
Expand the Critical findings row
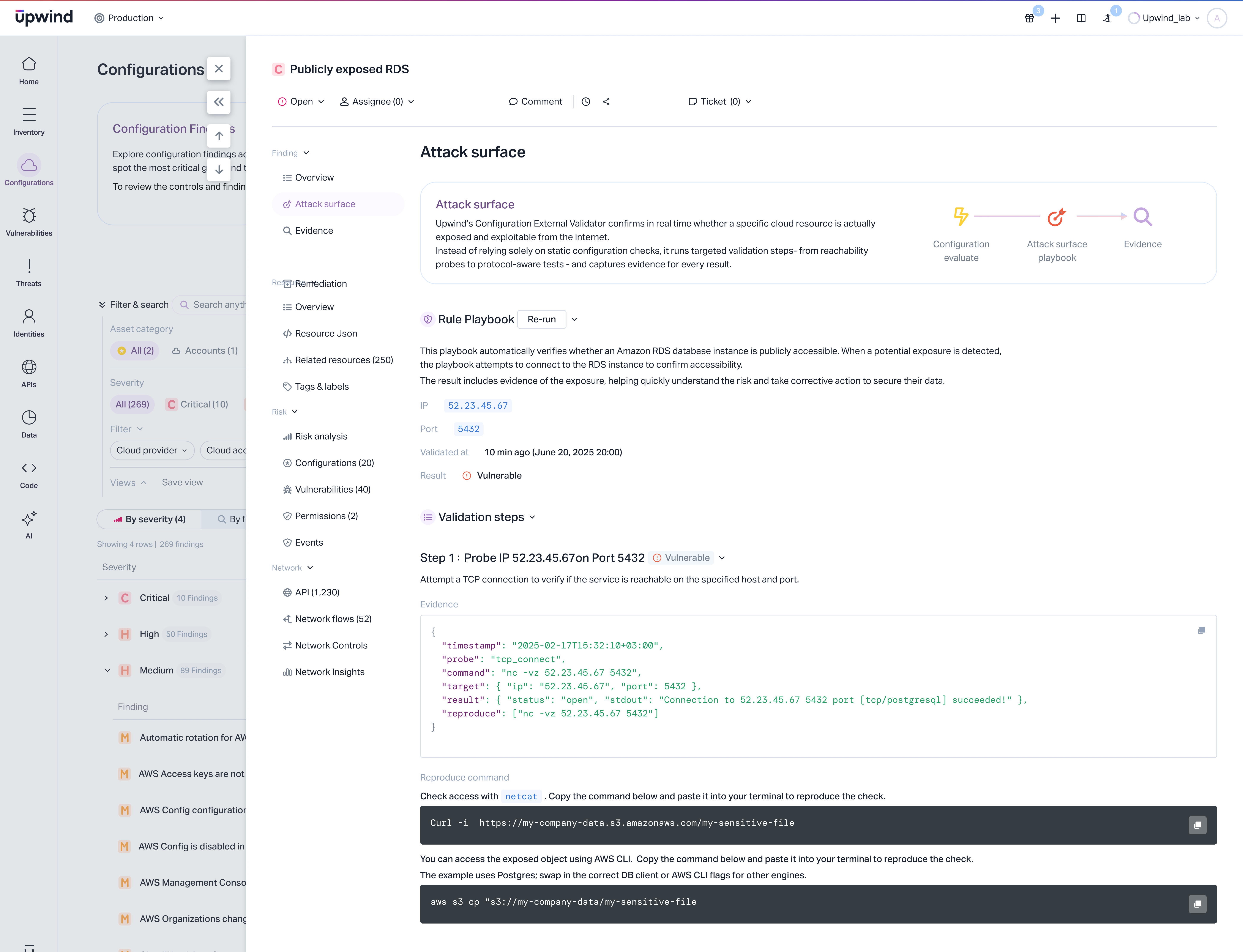[106, 598]
